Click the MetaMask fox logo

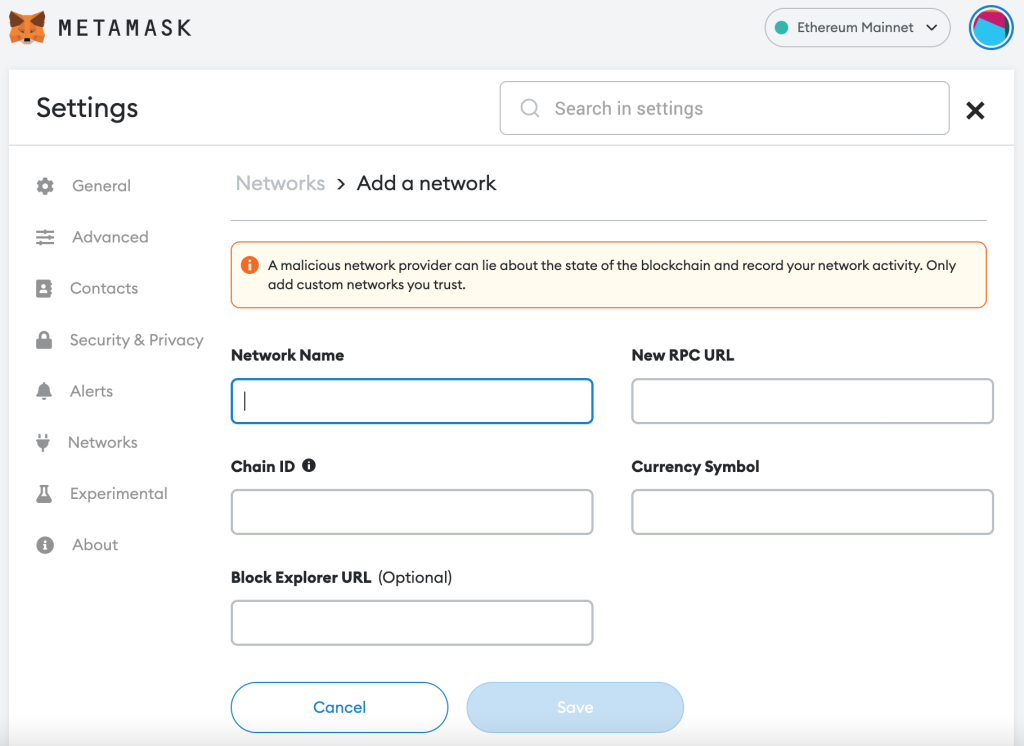(27, 27)
